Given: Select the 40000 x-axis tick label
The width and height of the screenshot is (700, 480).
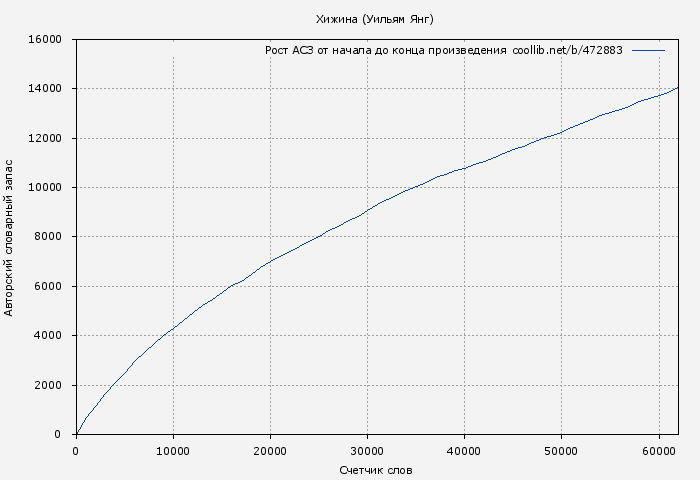Looking at the screenshot, I should click(464, 451).
